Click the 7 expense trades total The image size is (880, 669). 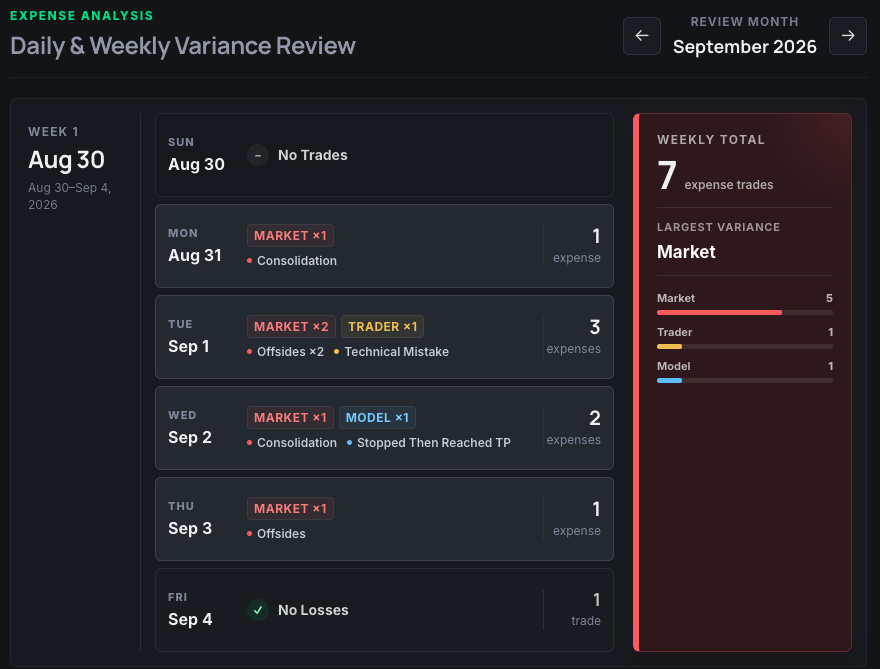coord(715,176)
